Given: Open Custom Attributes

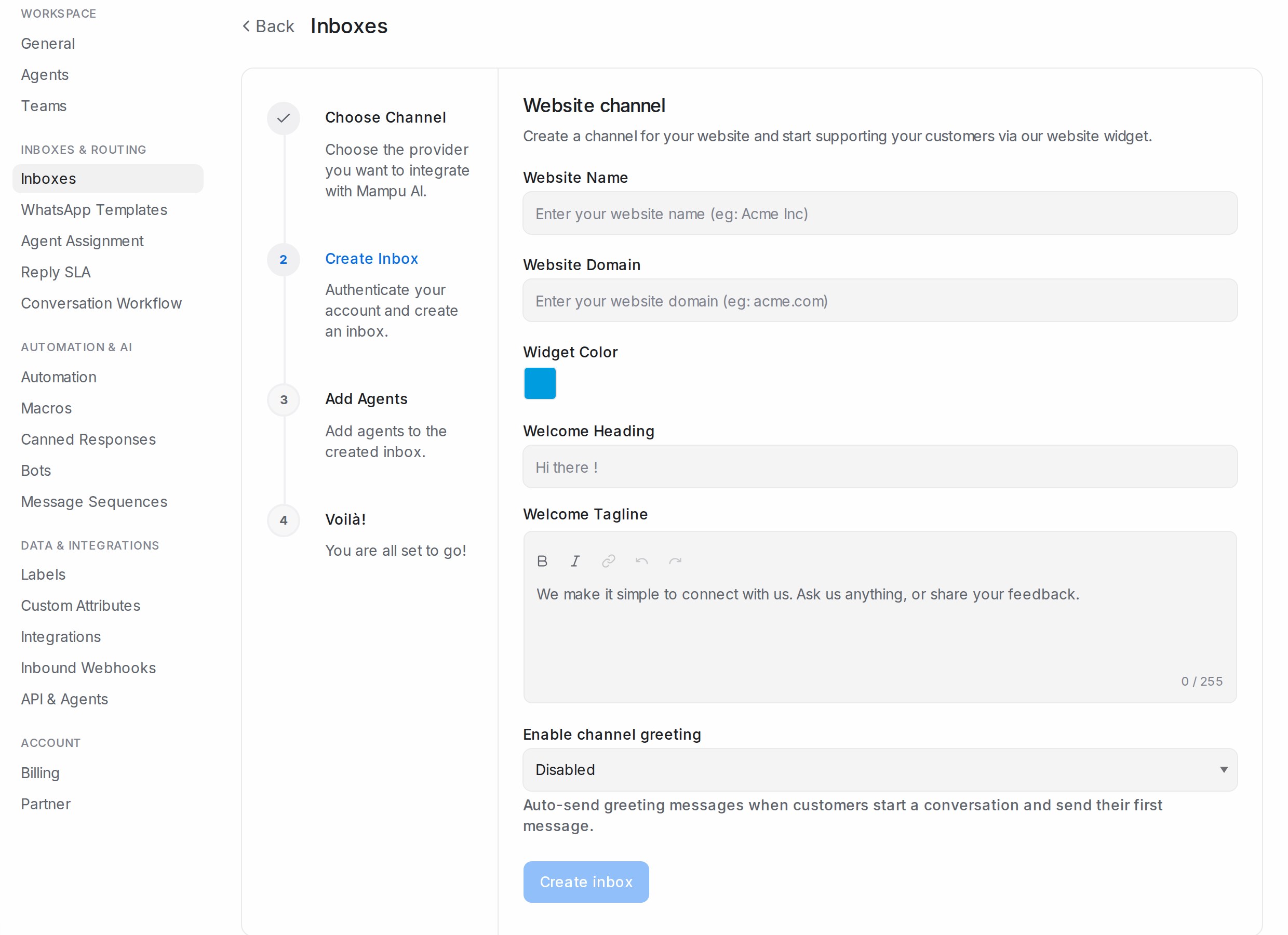Looking at the screenshot, I should tap(80, 606).
